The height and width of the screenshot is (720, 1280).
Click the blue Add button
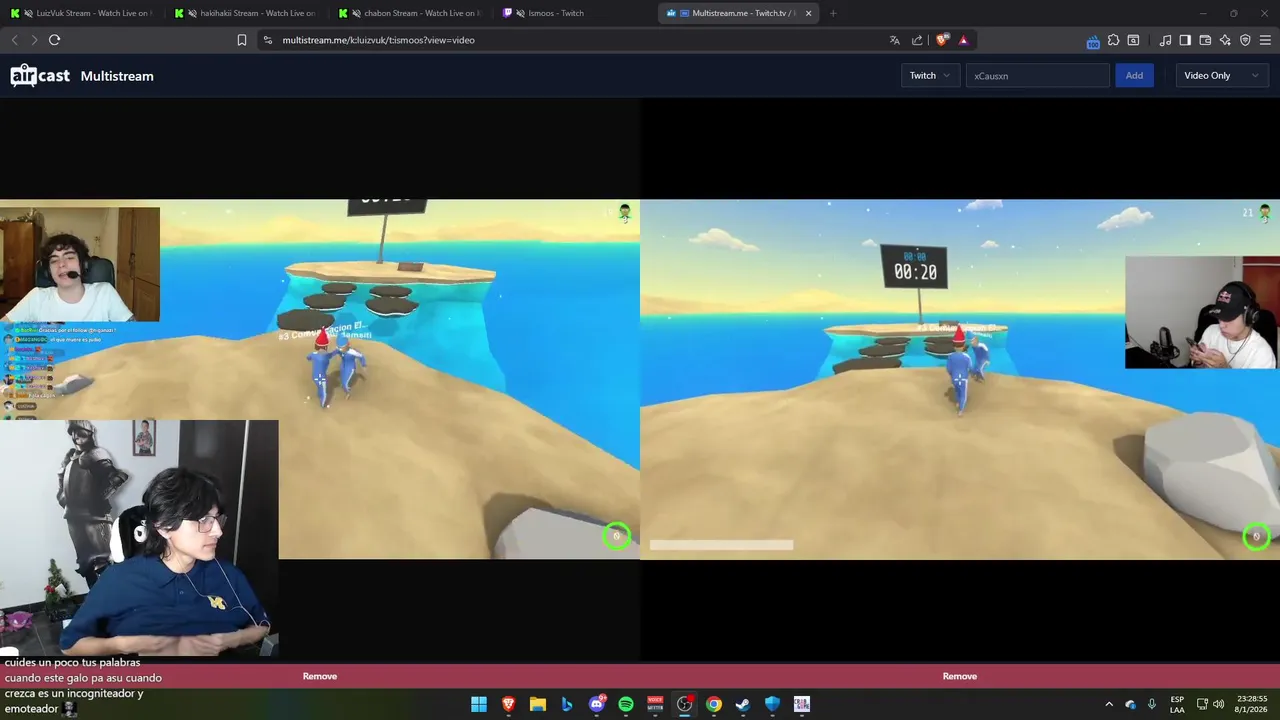tap(1134, 76)
